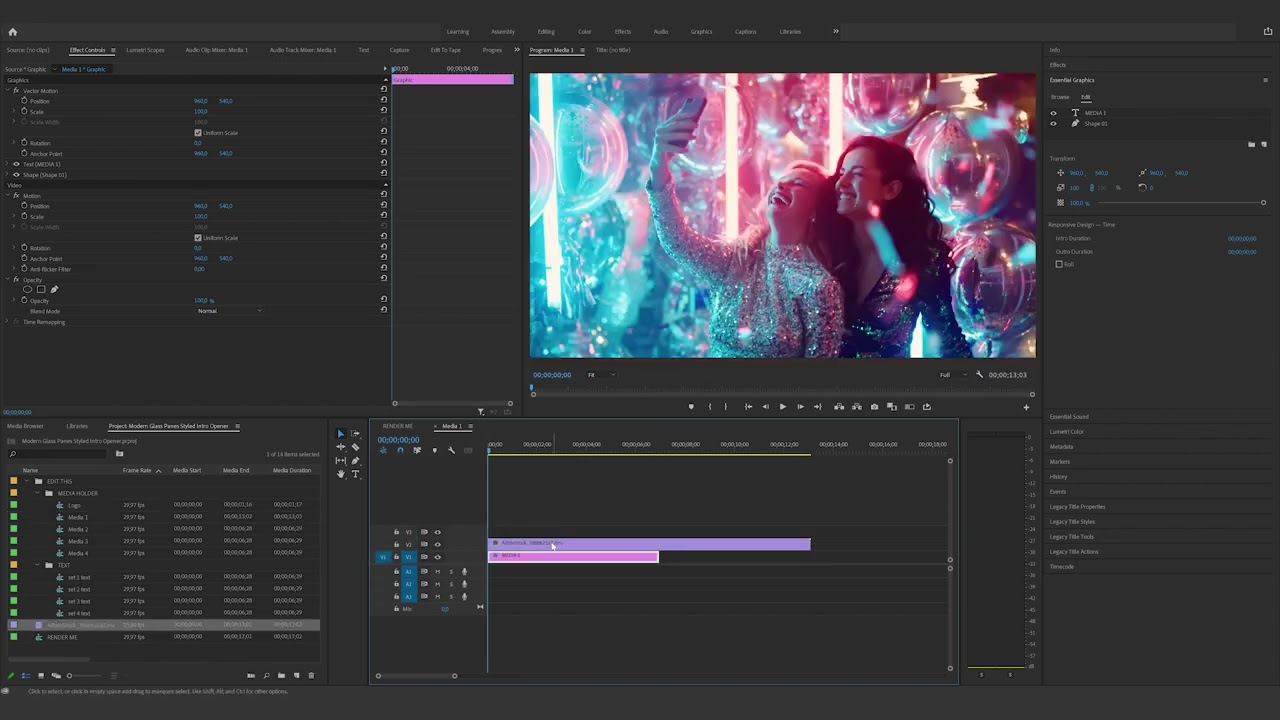
Task: Click the Project panel trash icon
Action: [311, 676]
